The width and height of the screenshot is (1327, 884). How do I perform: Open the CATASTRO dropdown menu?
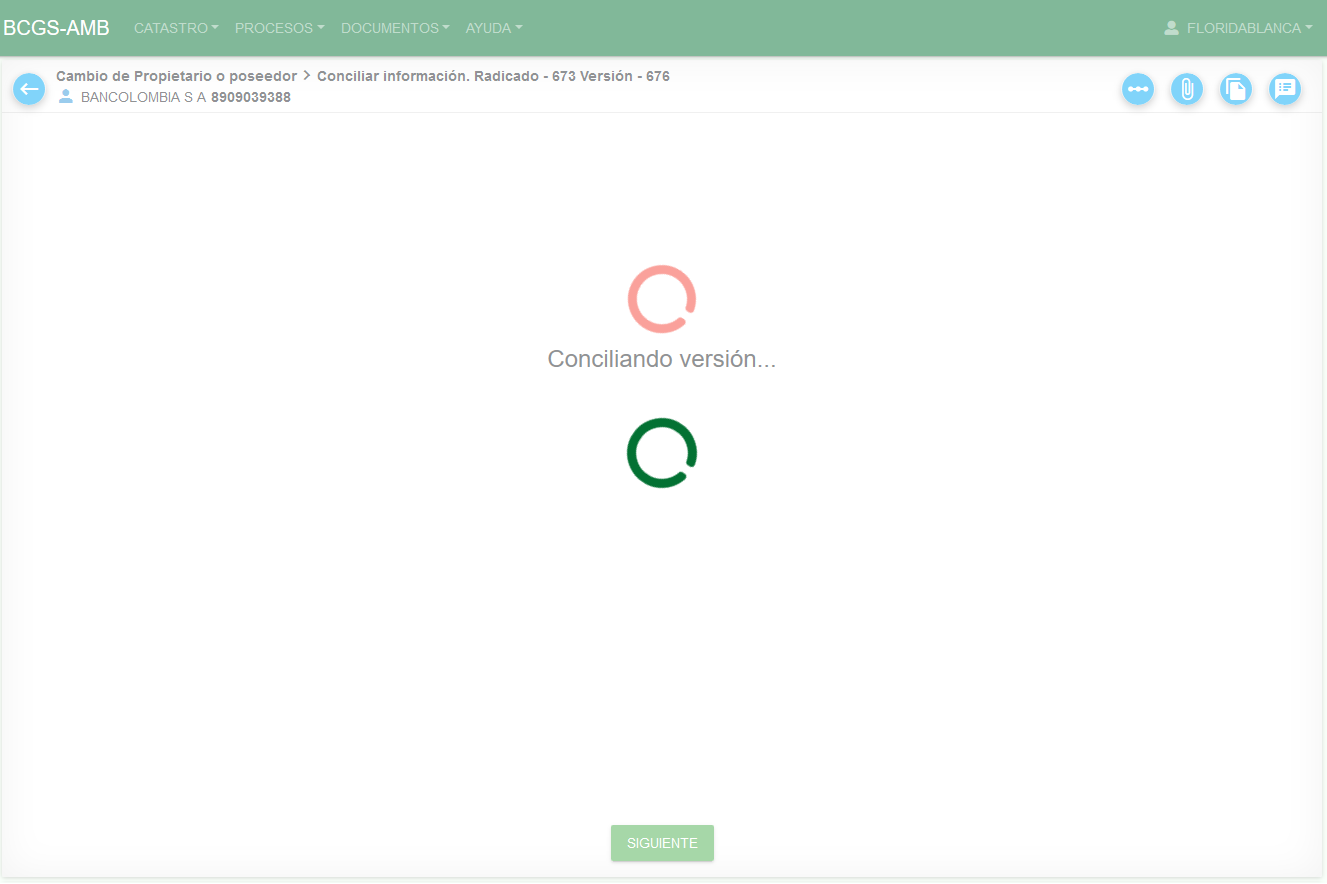(176, 28)
